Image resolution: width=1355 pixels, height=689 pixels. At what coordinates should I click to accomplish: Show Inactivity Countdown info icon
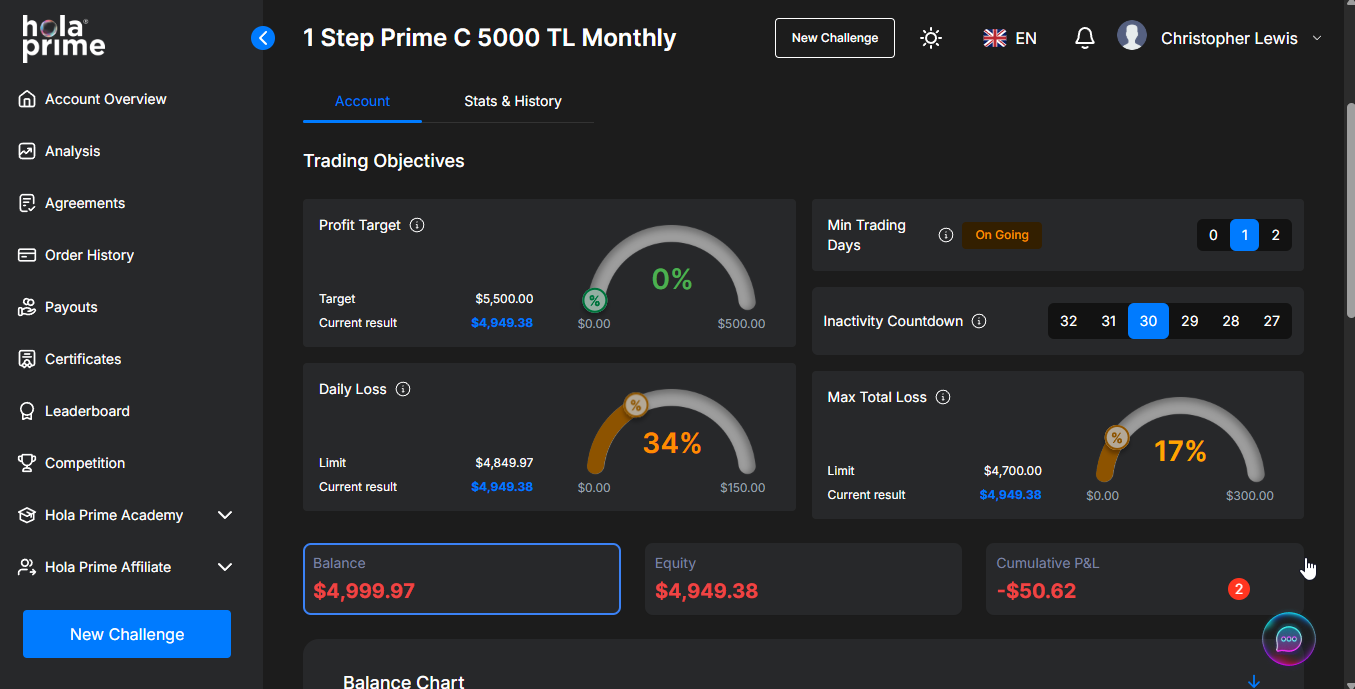point(979,321)
